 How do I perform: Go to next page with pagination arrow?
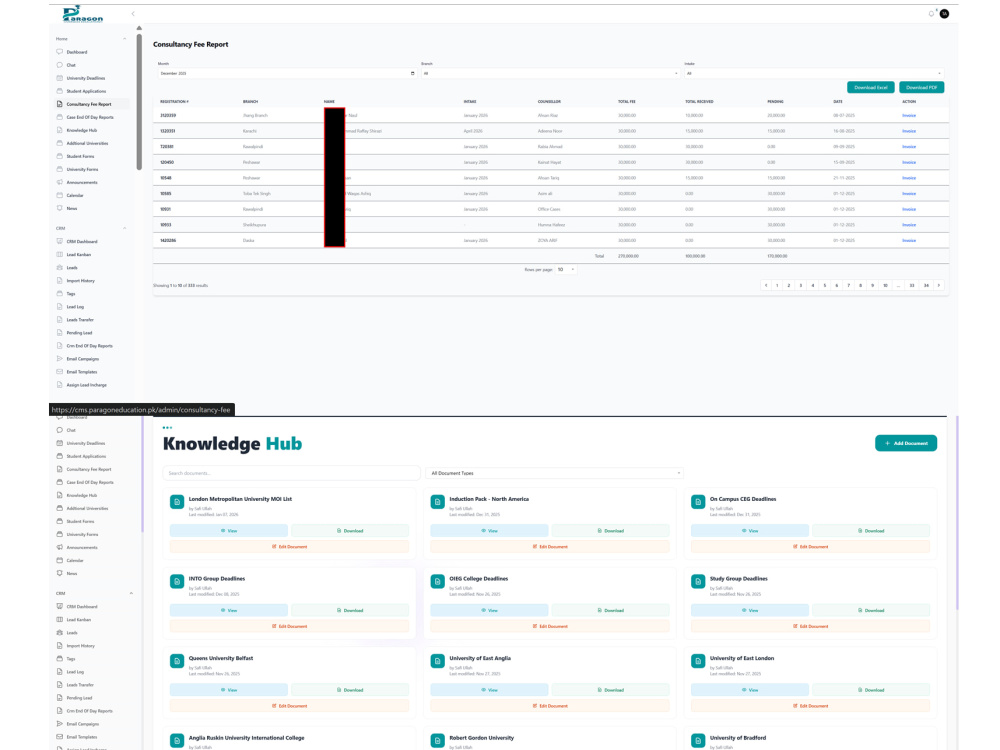pos(939,286)
